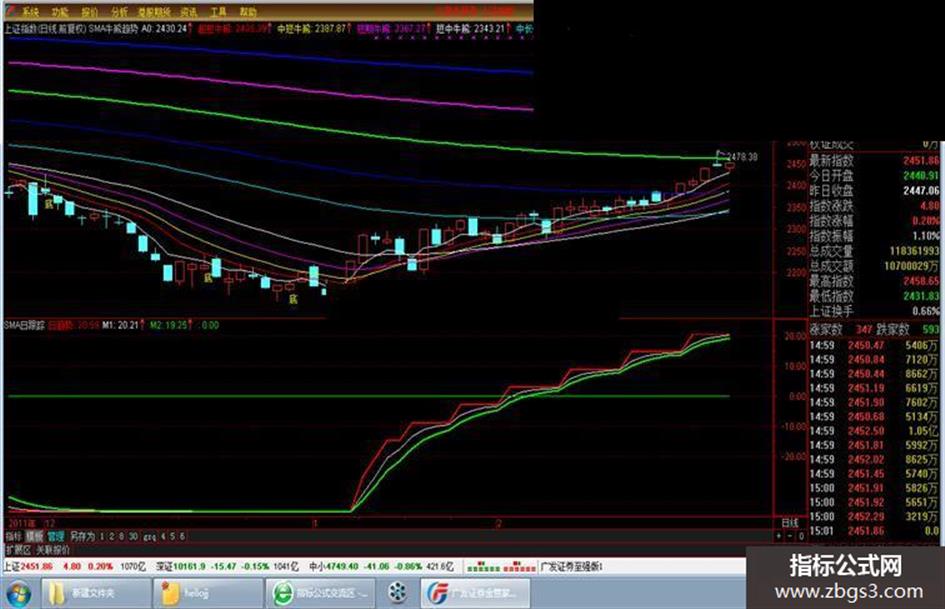The image size is (945, 609).
Task: Open the film reel media taskbar icon
Action: click(397, 593)
